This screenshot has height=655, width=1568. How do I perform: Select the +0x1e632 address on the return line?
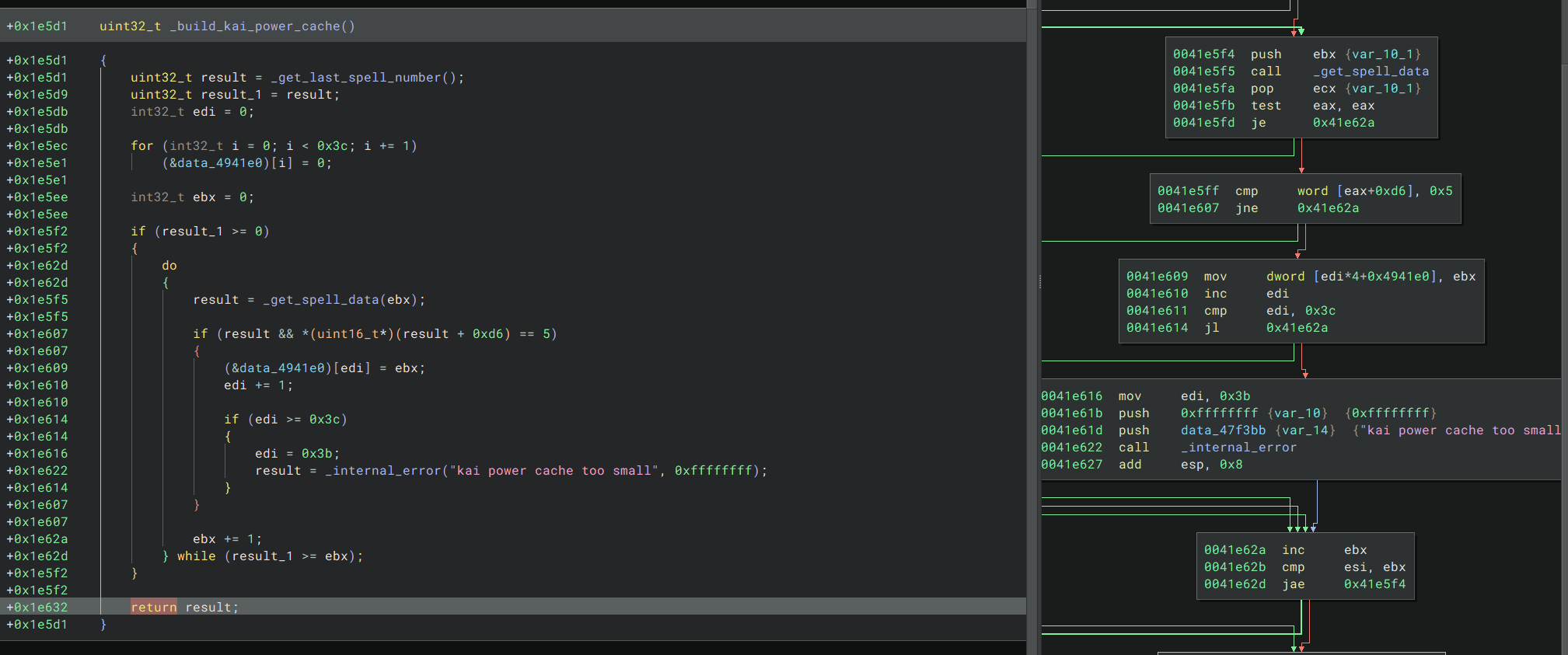(37, 608)
